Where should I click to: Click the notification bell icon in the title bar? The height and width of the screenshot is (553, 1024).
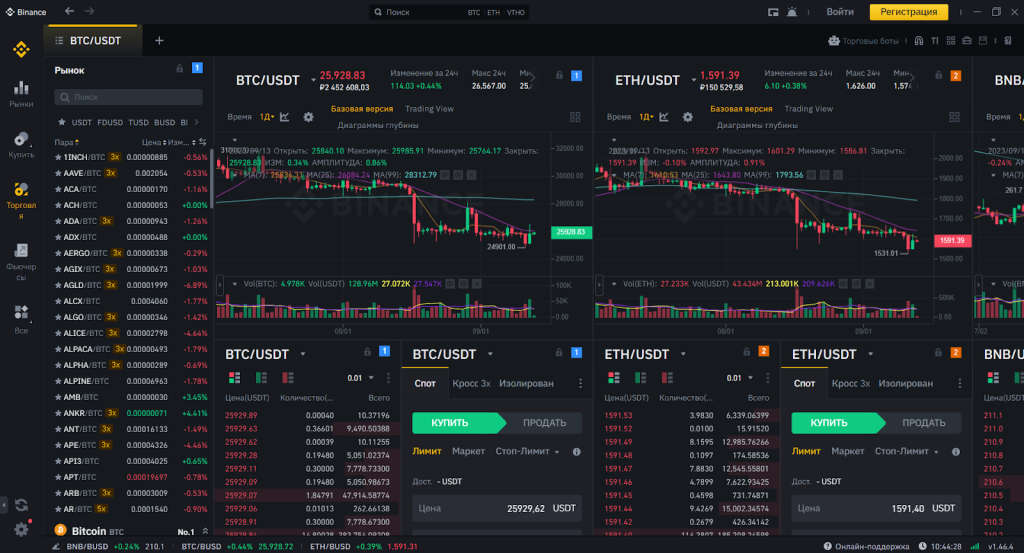pos(792,12)
